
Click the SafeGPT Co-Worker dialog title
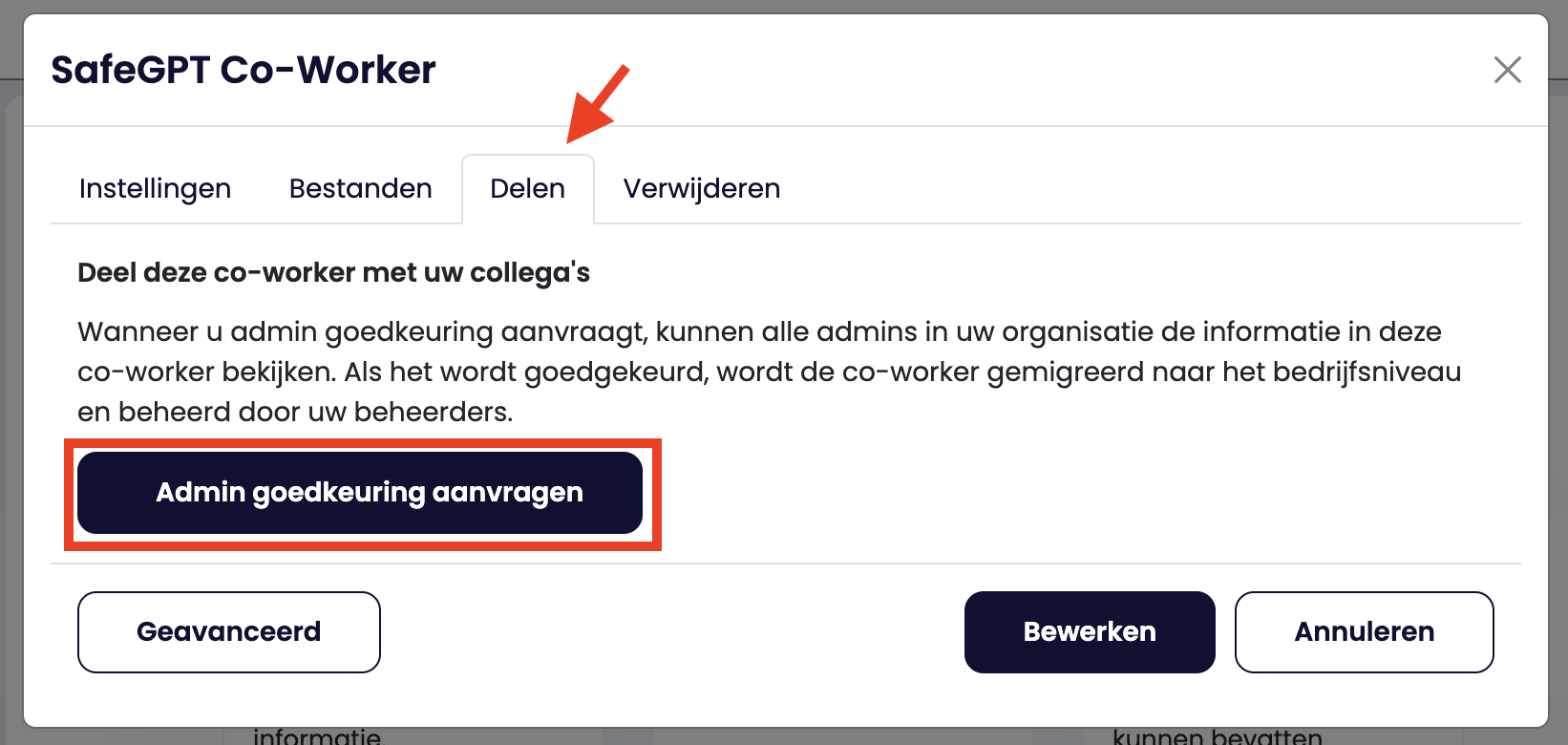click(x=244, y=71)
